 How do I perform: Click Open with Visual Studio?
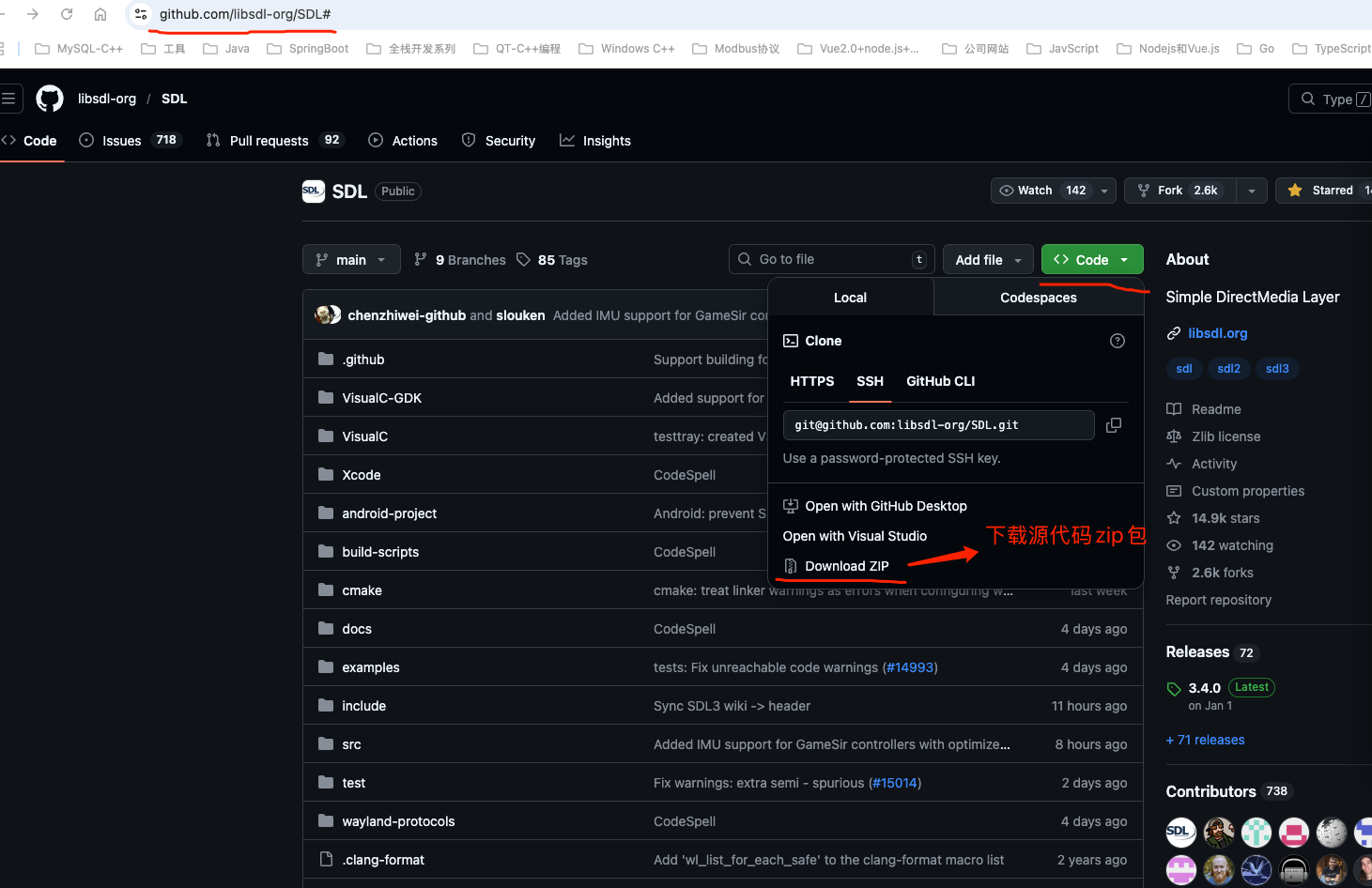tap(855, 536)
